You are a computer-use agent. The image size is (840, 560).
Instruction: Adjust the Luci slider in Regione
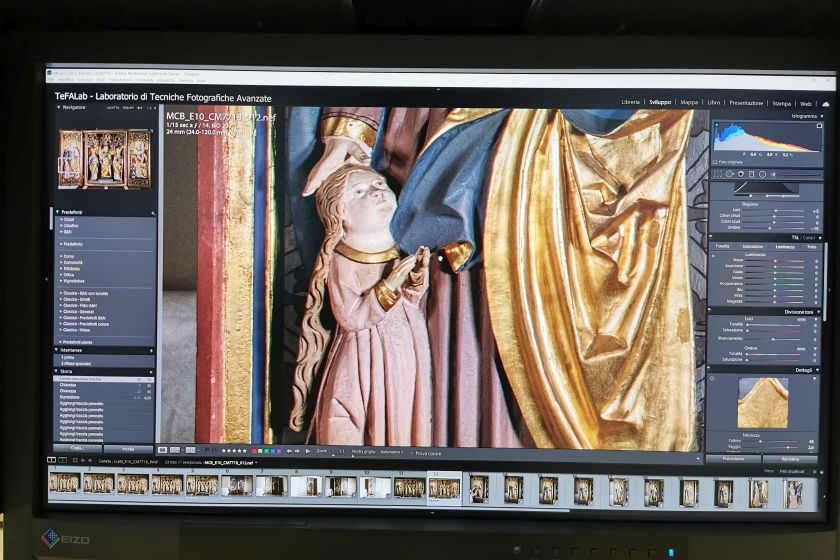pos(776,211)
